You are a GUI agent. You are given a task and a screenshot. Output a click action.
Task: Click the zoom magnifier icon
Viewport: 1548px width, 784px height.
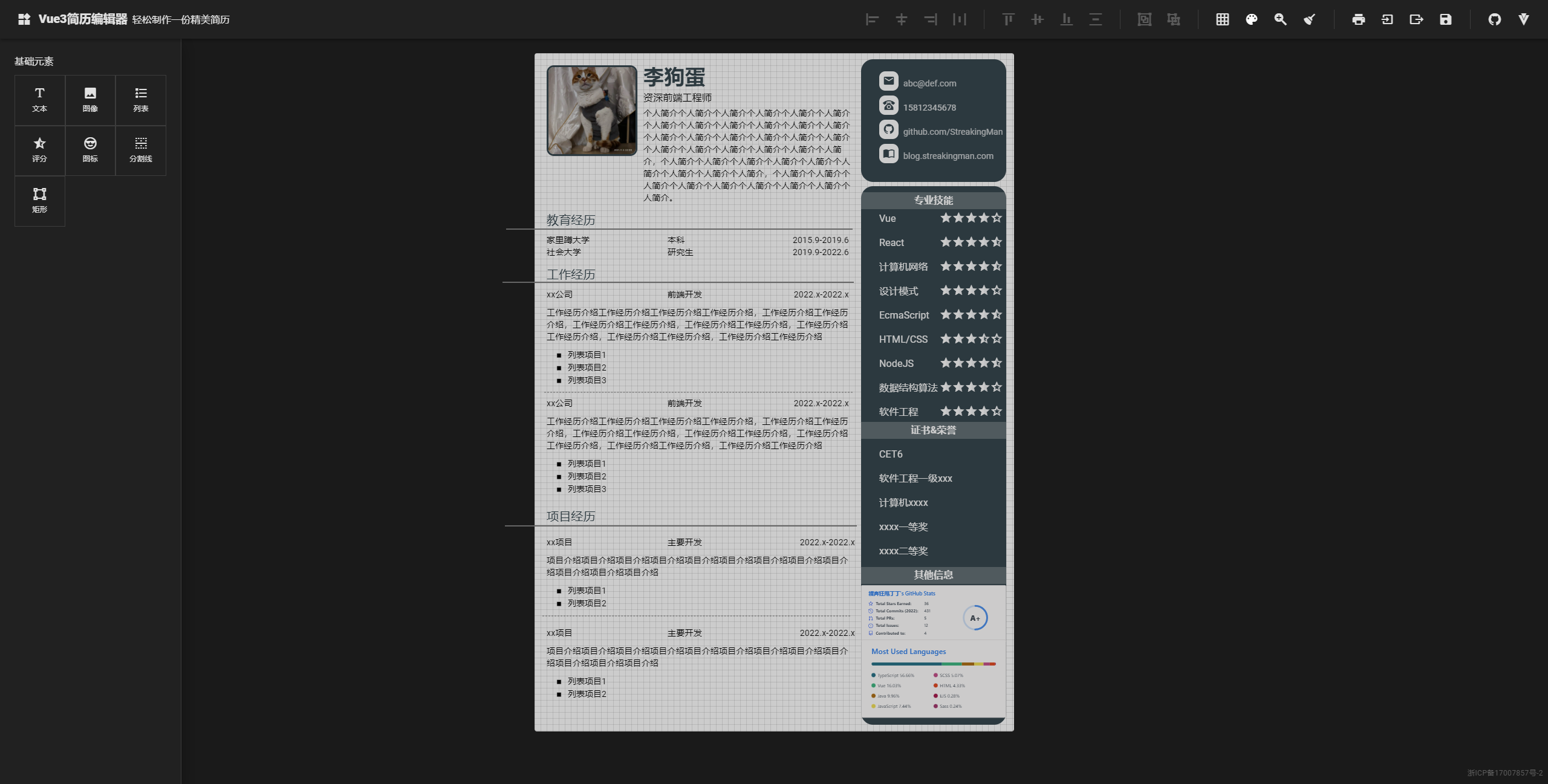1280,19
